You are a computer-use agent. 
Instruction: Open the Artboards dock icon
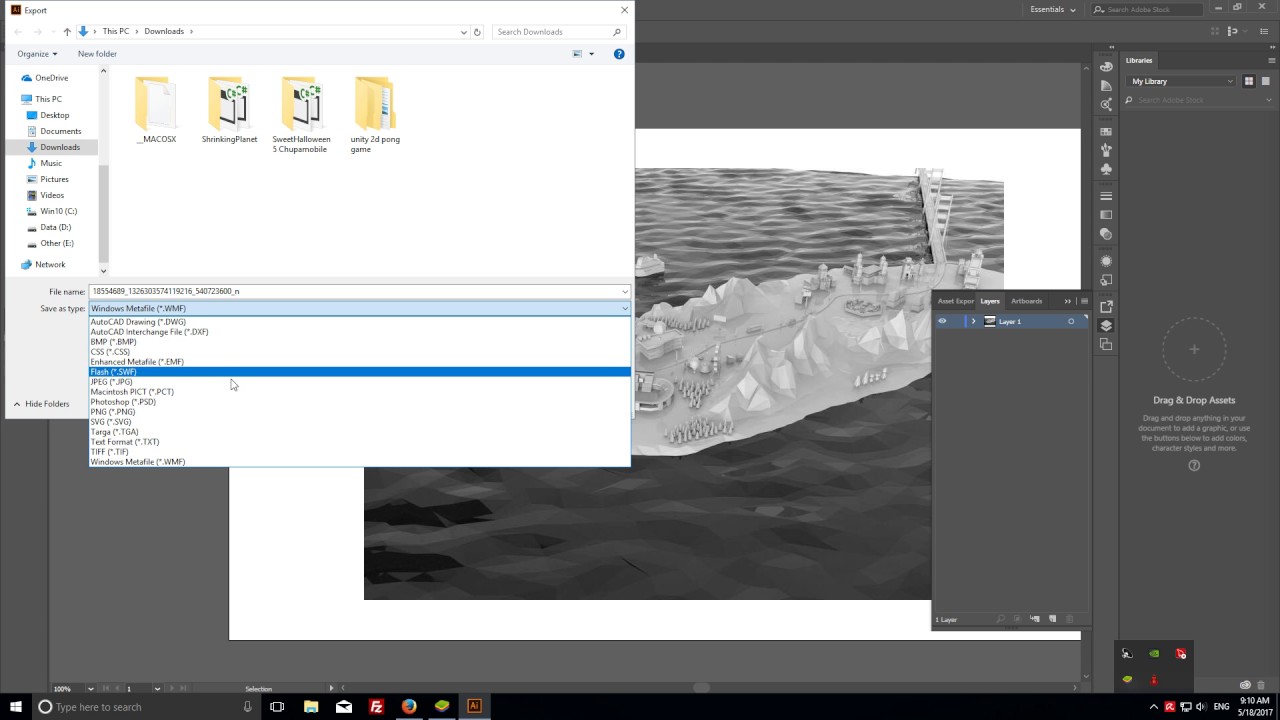1106,344
